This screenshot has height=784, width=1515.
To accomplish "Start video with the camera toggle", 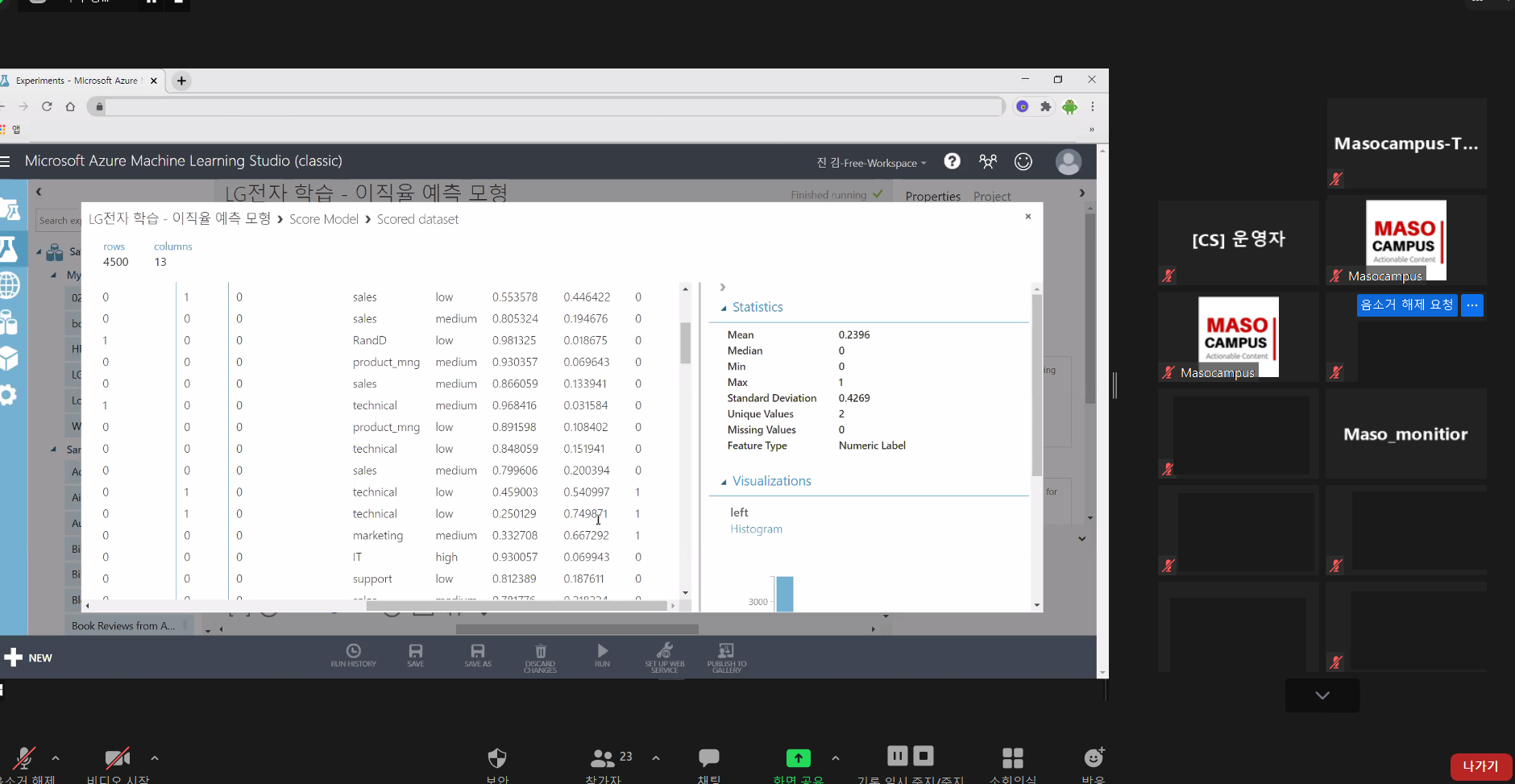I will click(x=118, y=758).
